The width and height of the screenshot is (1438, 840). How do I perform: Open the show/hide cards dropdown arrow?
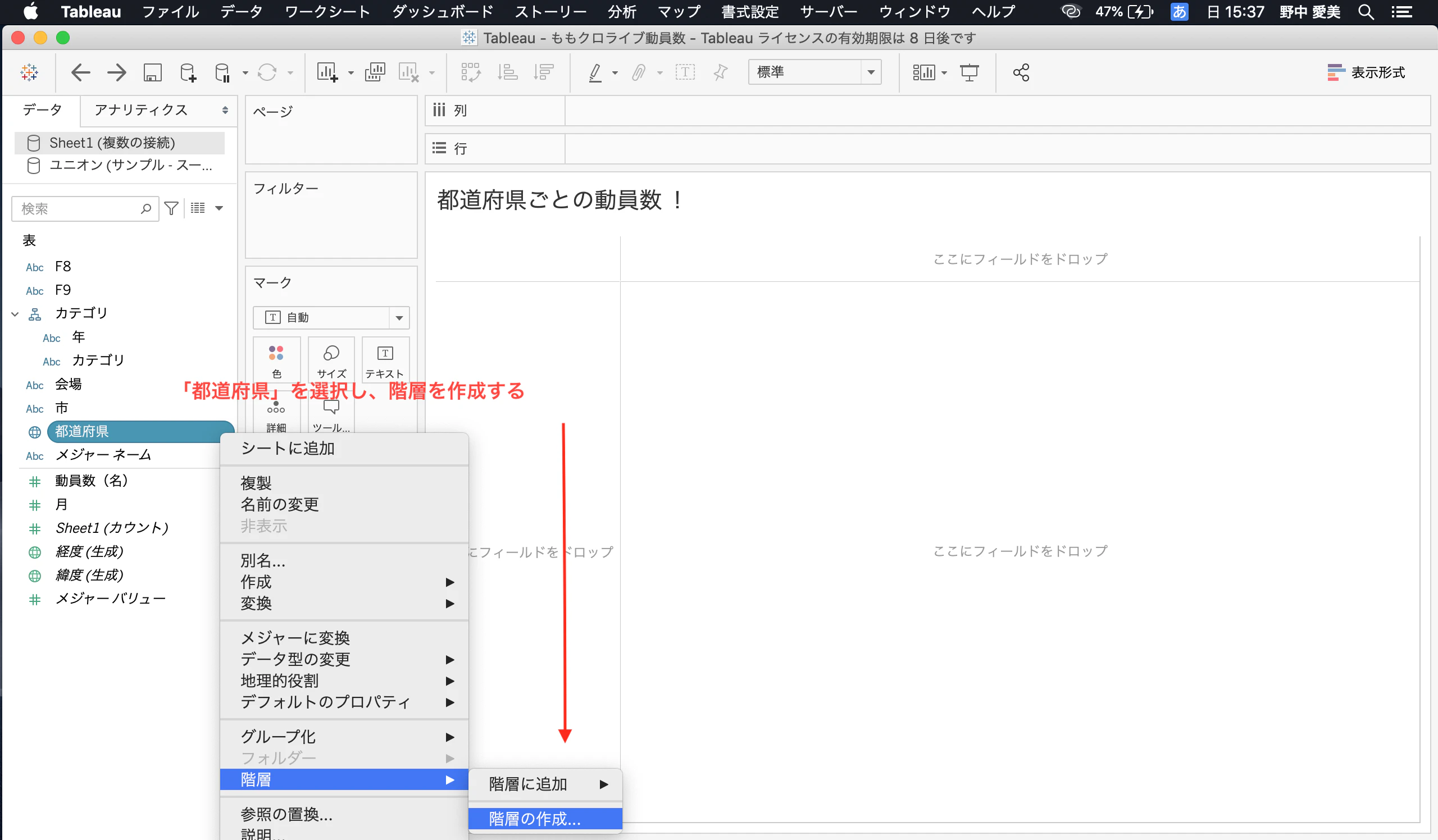tap(944, 73)
